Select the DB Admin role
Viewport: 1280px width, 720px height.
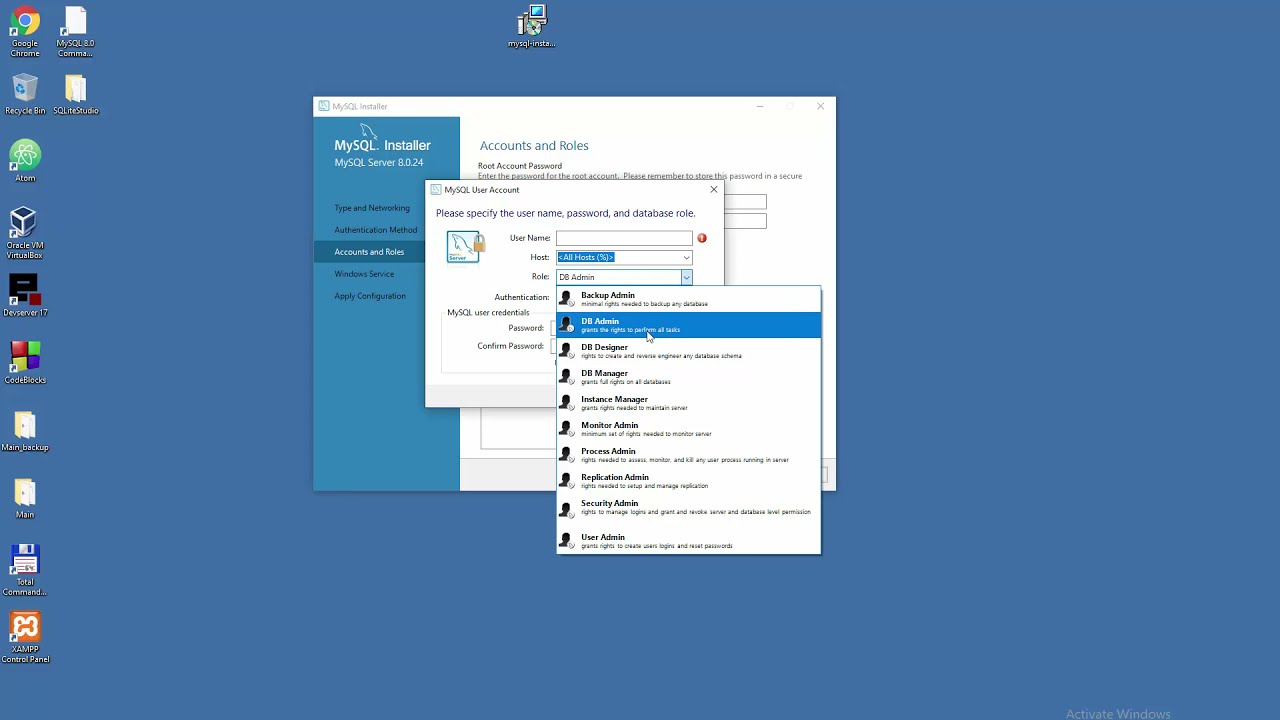pyautogui.click(x=688, y=325)
